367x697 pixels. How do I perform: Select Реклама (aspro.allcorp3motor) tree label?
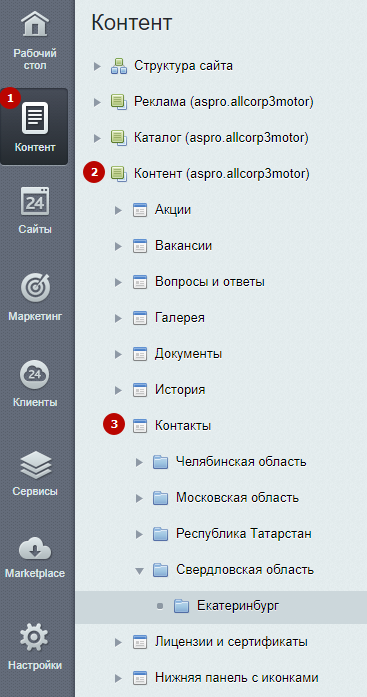pos(224,102)
